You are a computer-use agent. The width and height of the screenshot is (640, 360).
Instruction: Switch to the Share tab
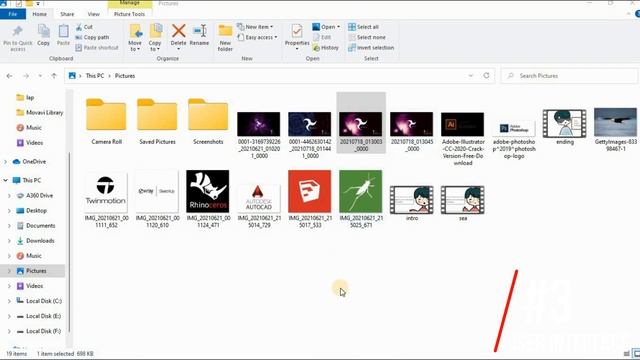pos(67,14)
